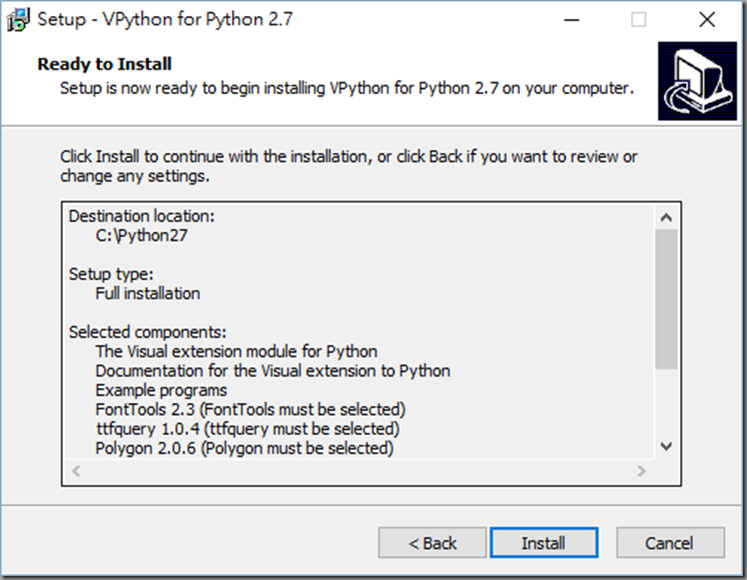Viewport: 747px width, 580px height.
Task: Select the C:\Python27 destination path text
Action: click(x=141, y=235)
